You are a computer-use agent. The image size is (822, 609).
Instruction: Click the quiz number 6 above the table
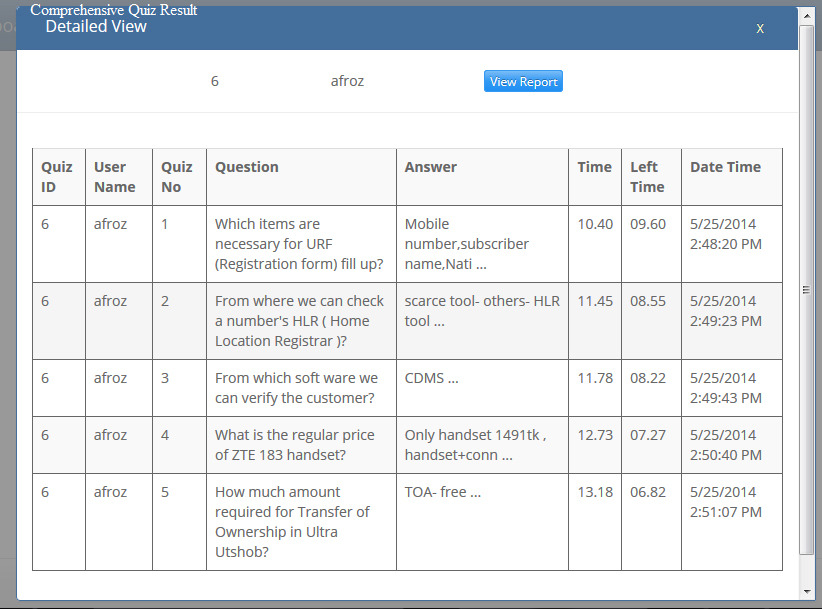(214, 81)
